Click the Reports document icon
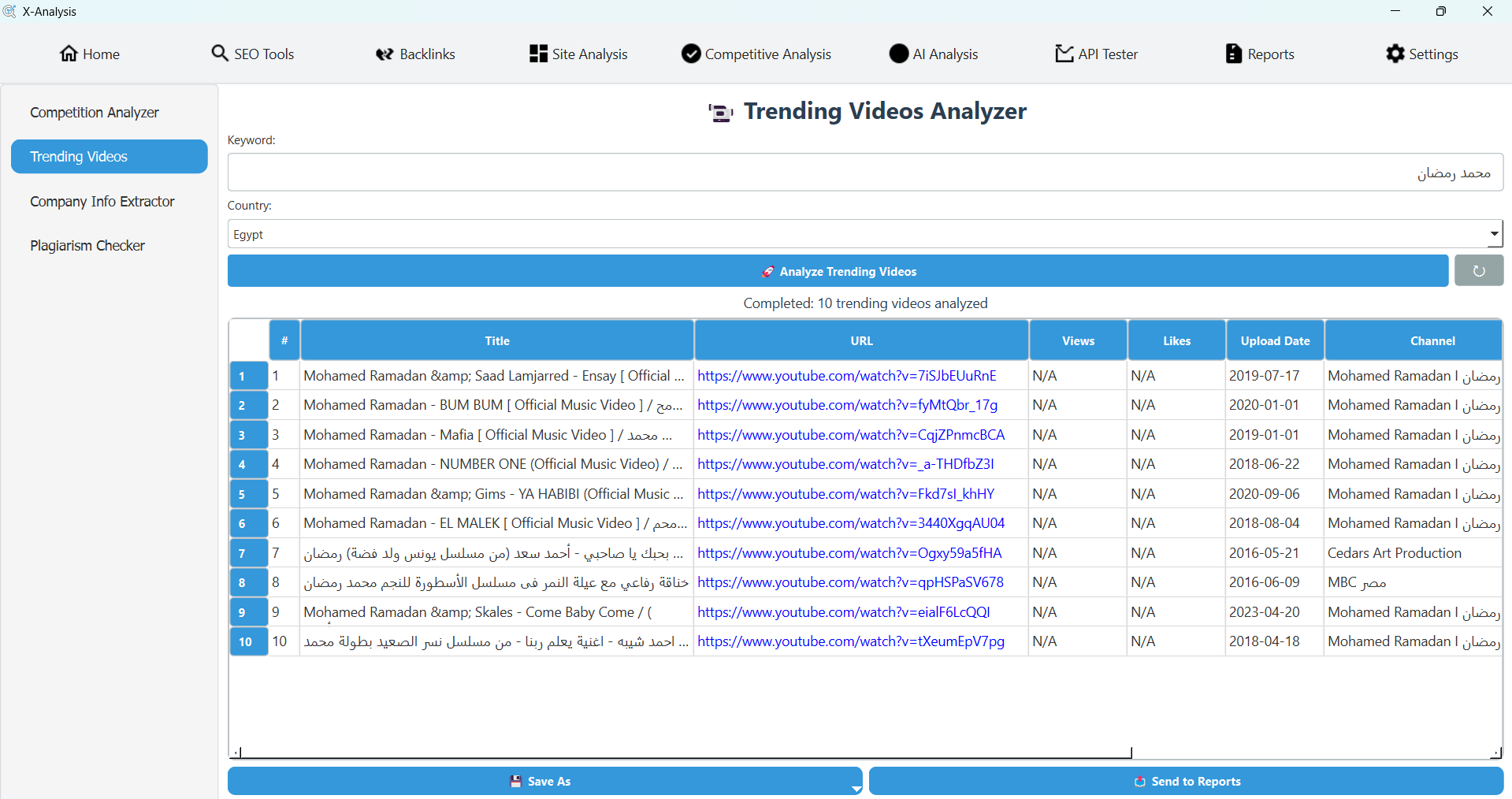1512x799 pixels. (x=1233, y=54)
